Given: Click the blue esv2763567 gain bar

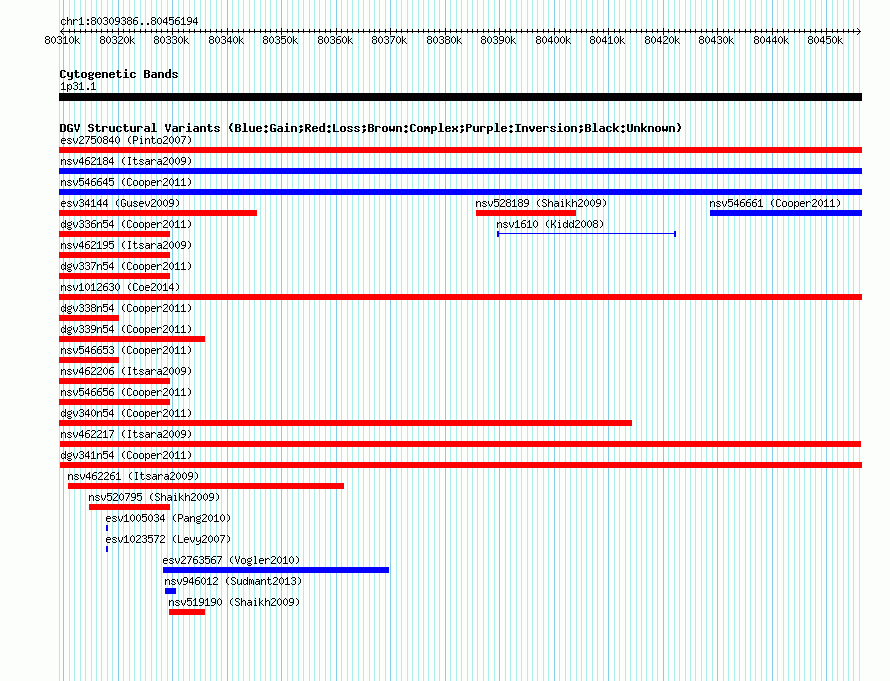Looking at the screenshot, I should click(276, 570).
